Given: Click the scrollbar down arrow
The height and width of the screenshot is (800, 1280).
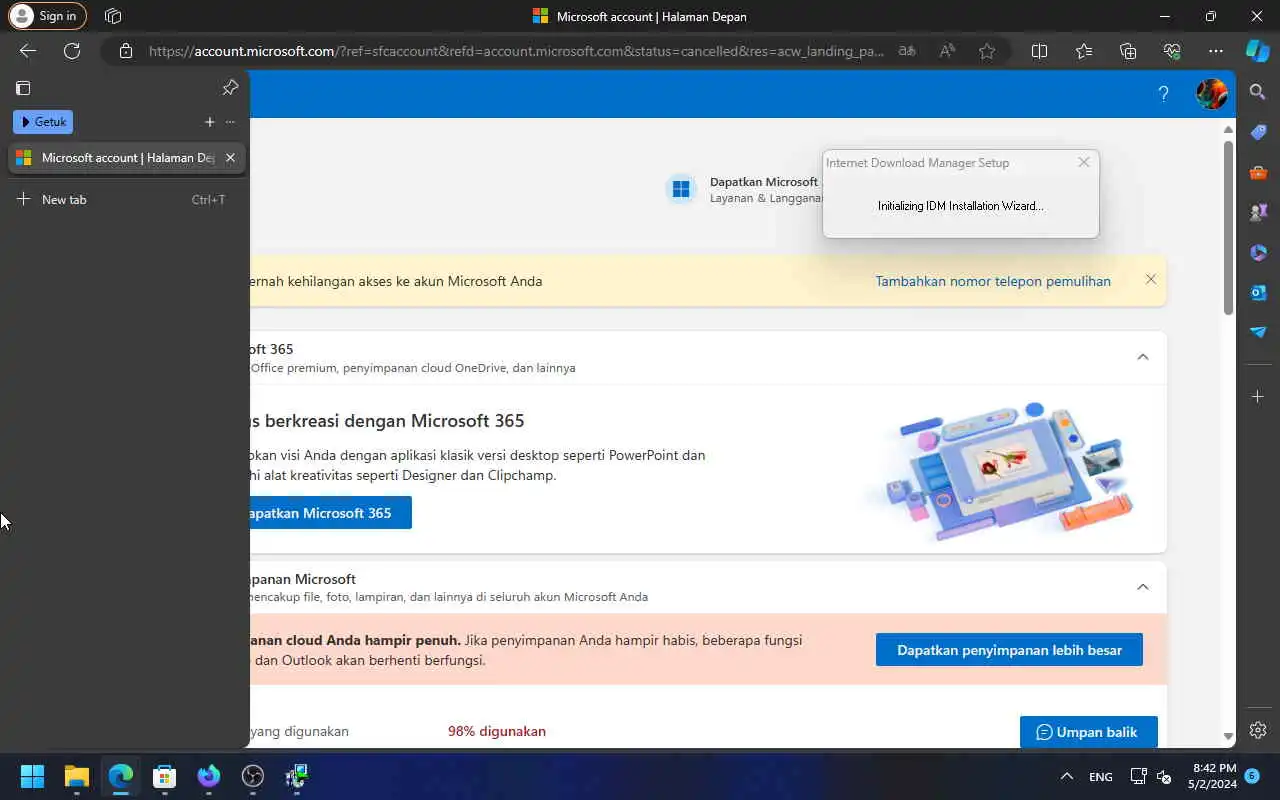Looking at the screenshot, I should pyautogui.click(x=1228, y=737).
